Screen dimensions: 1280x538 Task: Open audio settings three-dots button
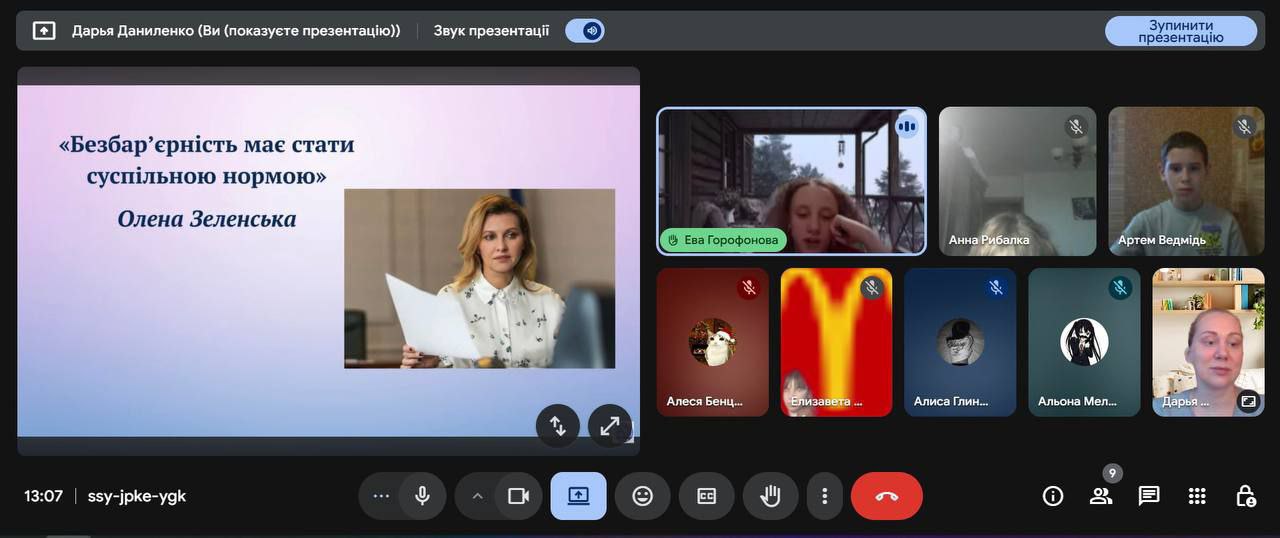(381, 496)
